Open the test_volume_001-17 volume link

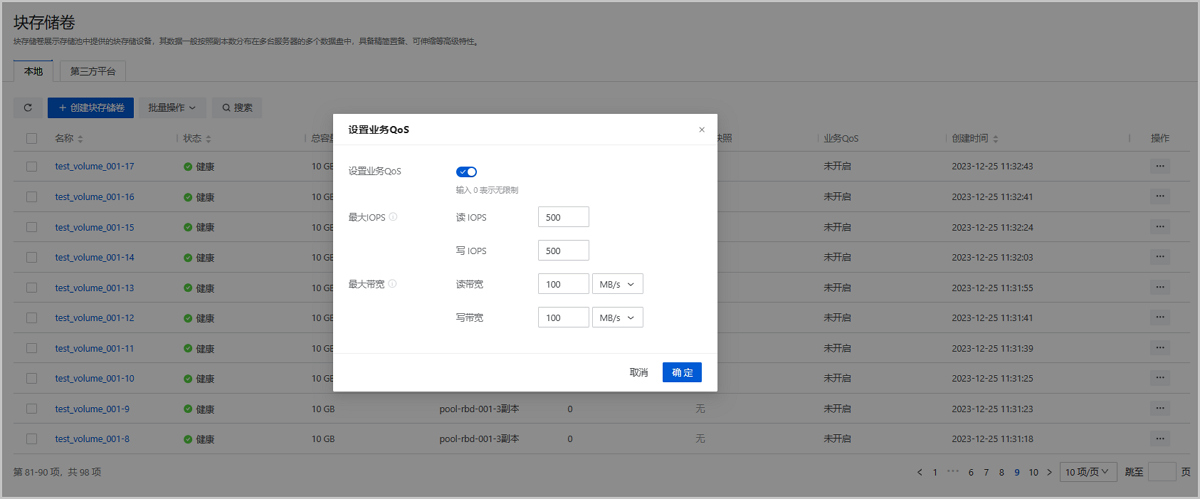94,166
